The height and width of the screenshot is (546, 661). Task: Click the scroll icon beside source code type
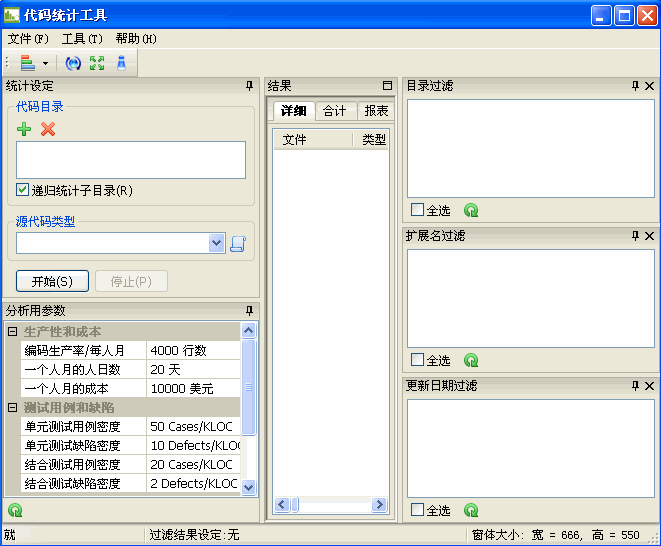click(238, 243)
